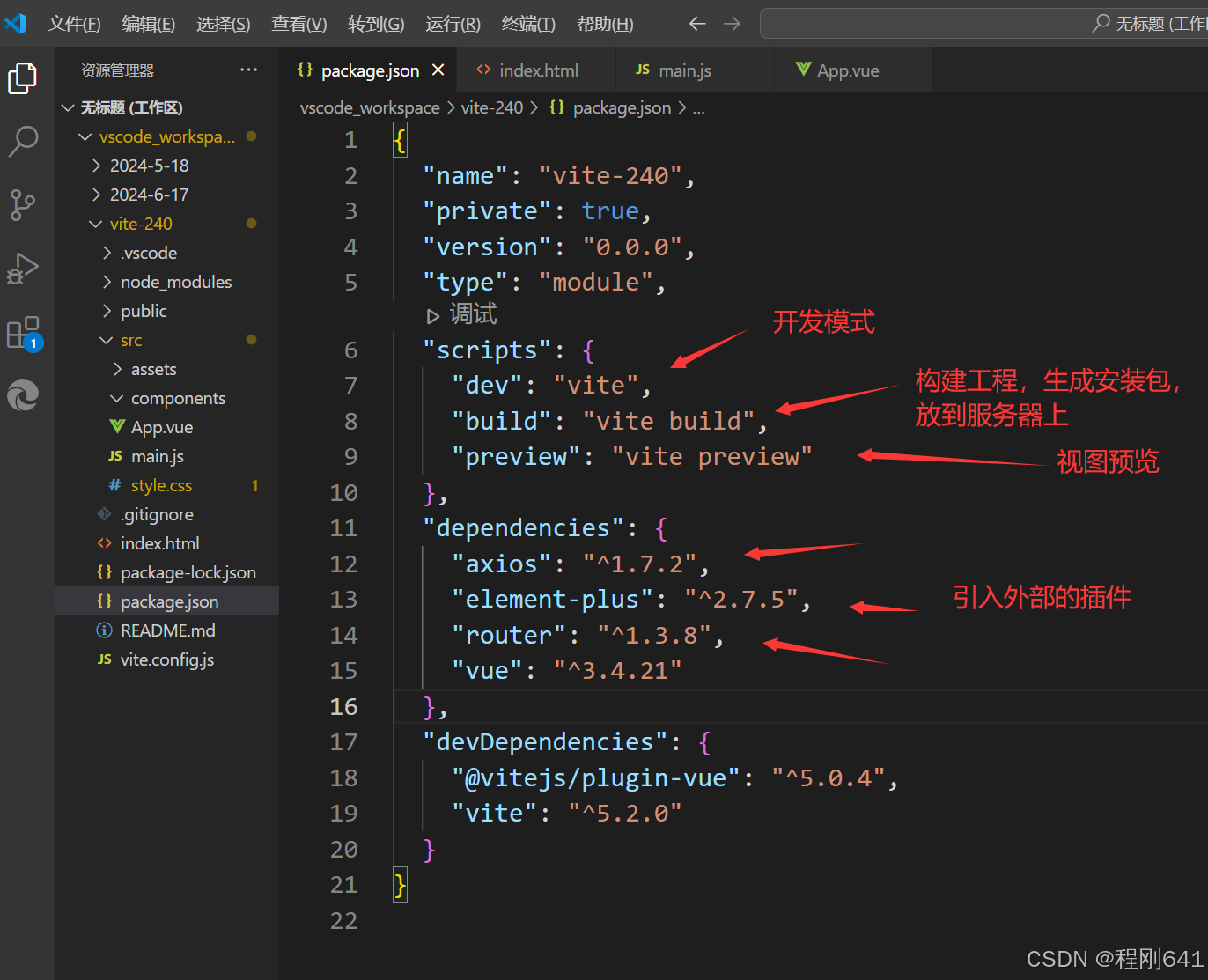1208x980 pixels.
Task: Open main.js in the file tree
Action: (167, 456)
